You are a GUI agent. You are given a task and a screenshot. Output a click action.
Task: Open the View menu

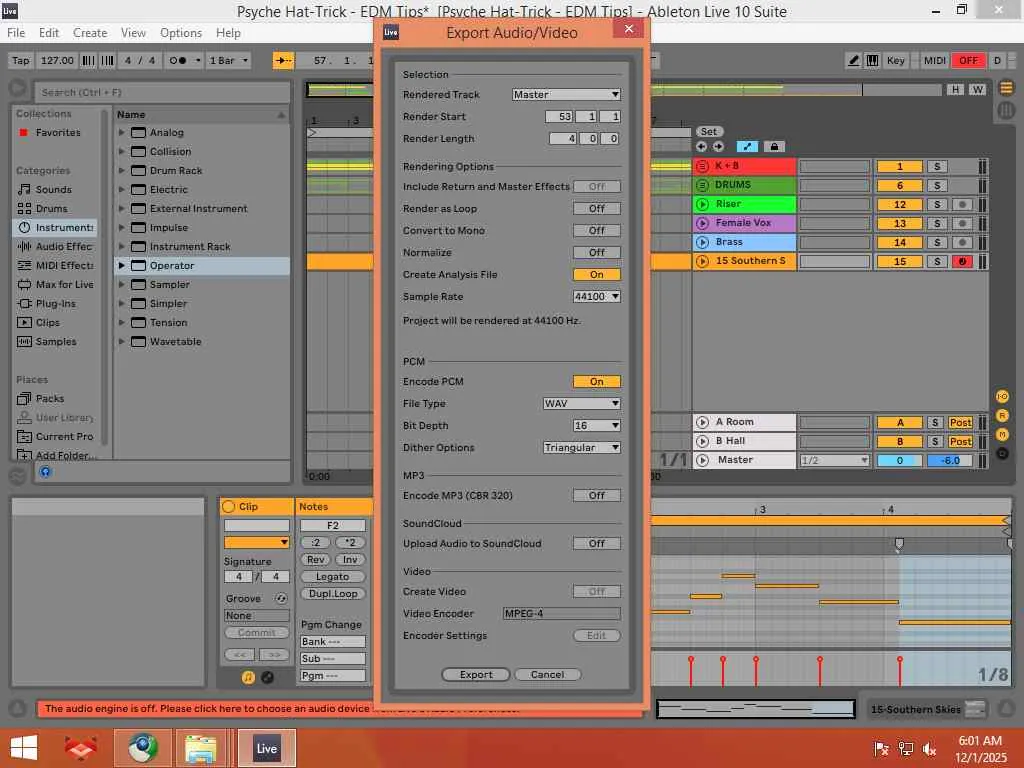[x=133, y=33]
